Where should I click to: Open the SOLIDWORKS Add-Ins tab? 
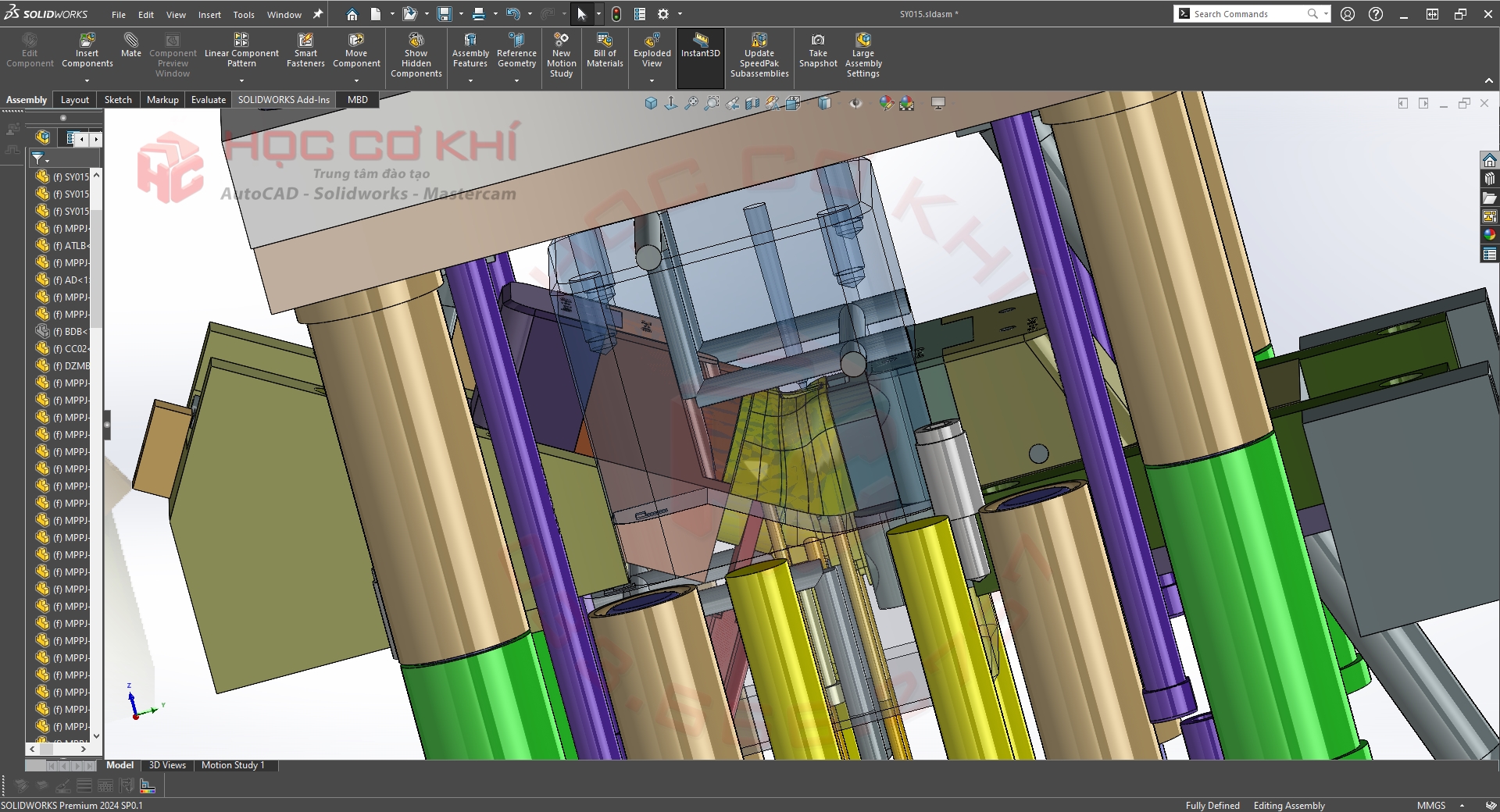[284, 99]
